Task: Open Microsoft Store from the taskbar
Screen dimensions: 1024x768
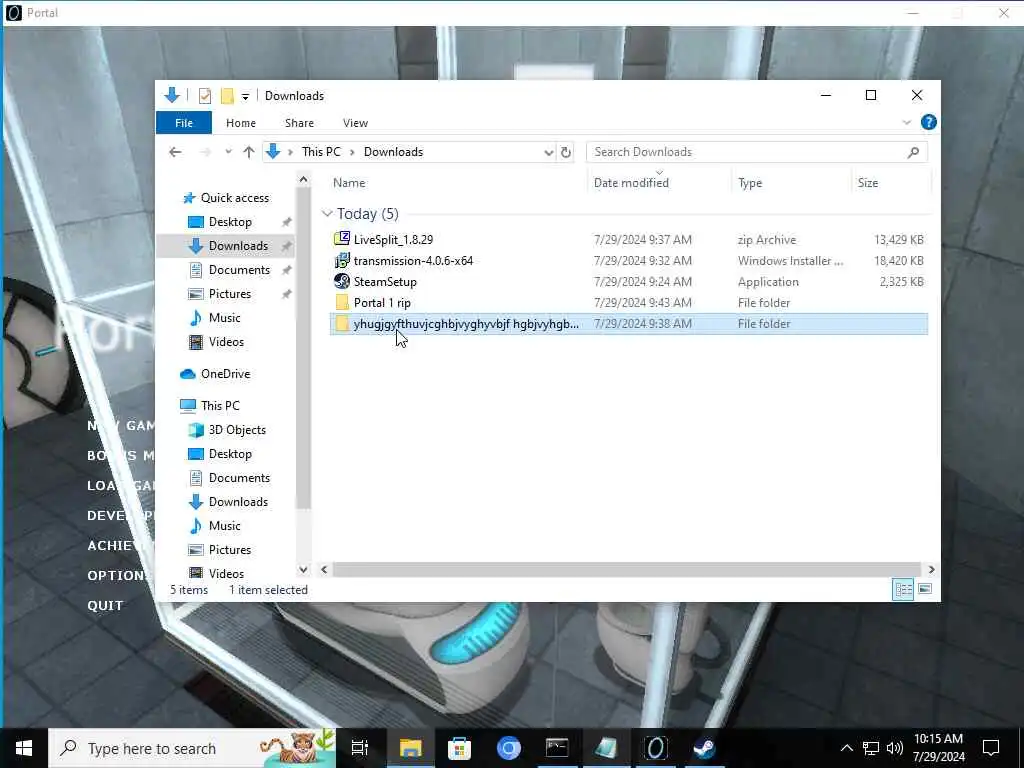Action: click(x=459, y=748)
